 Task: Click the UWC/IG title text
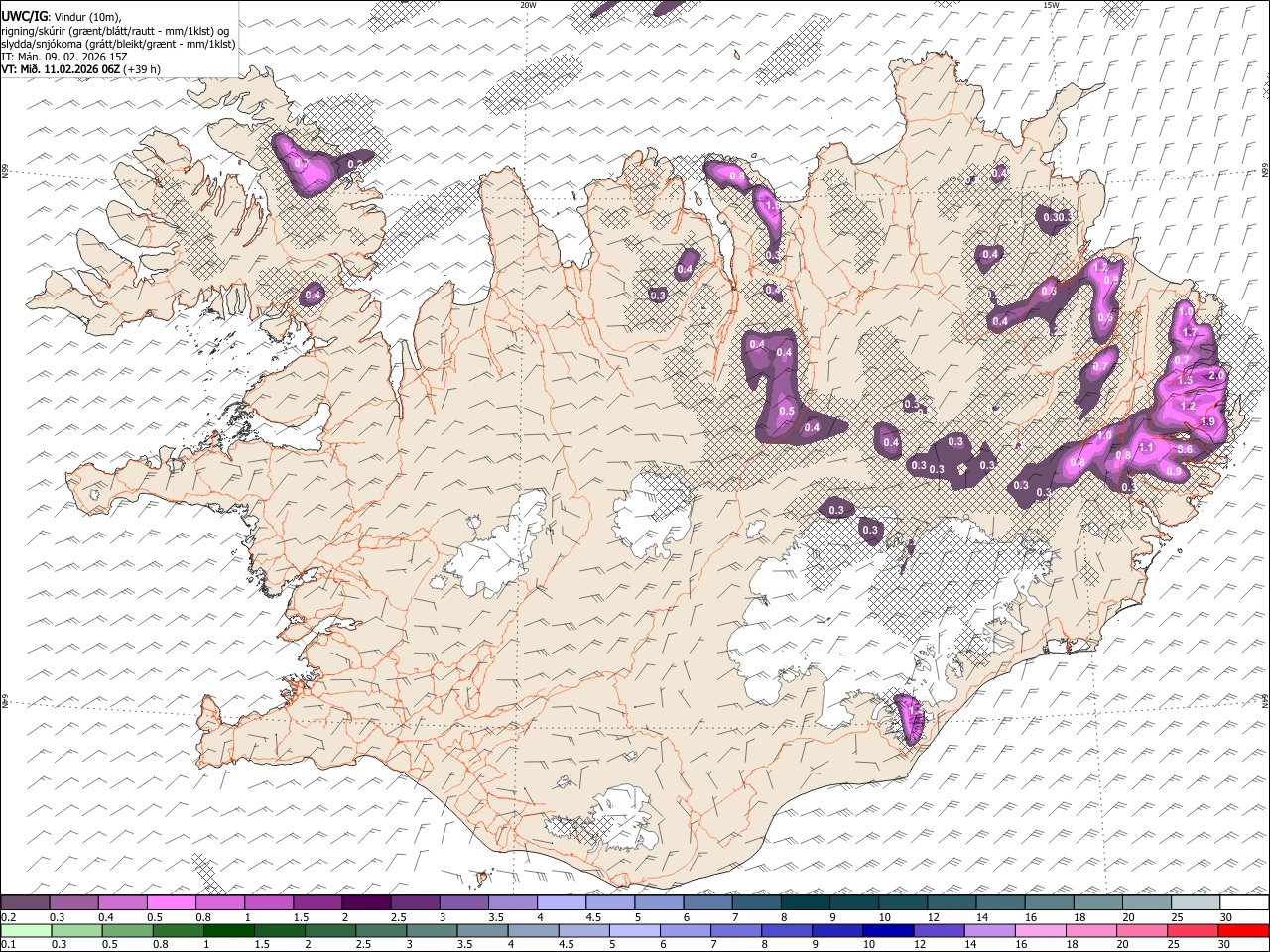coord(24,17)
